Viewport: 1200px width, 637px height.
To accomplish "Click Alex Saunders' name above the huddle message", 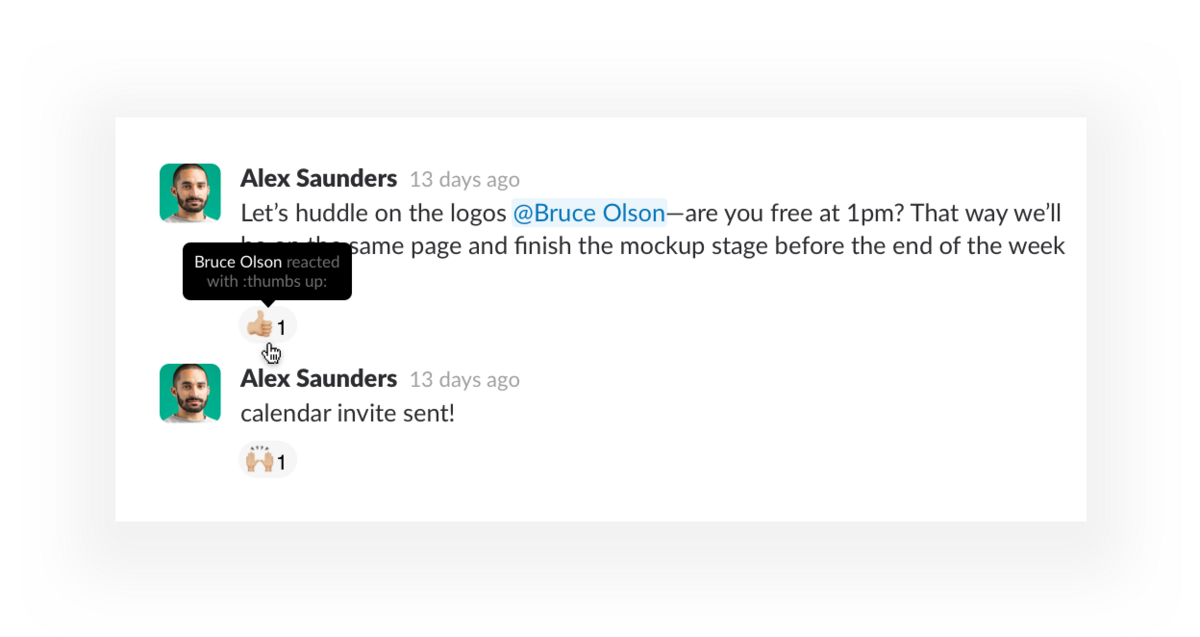I will click(x=319, y=179).
